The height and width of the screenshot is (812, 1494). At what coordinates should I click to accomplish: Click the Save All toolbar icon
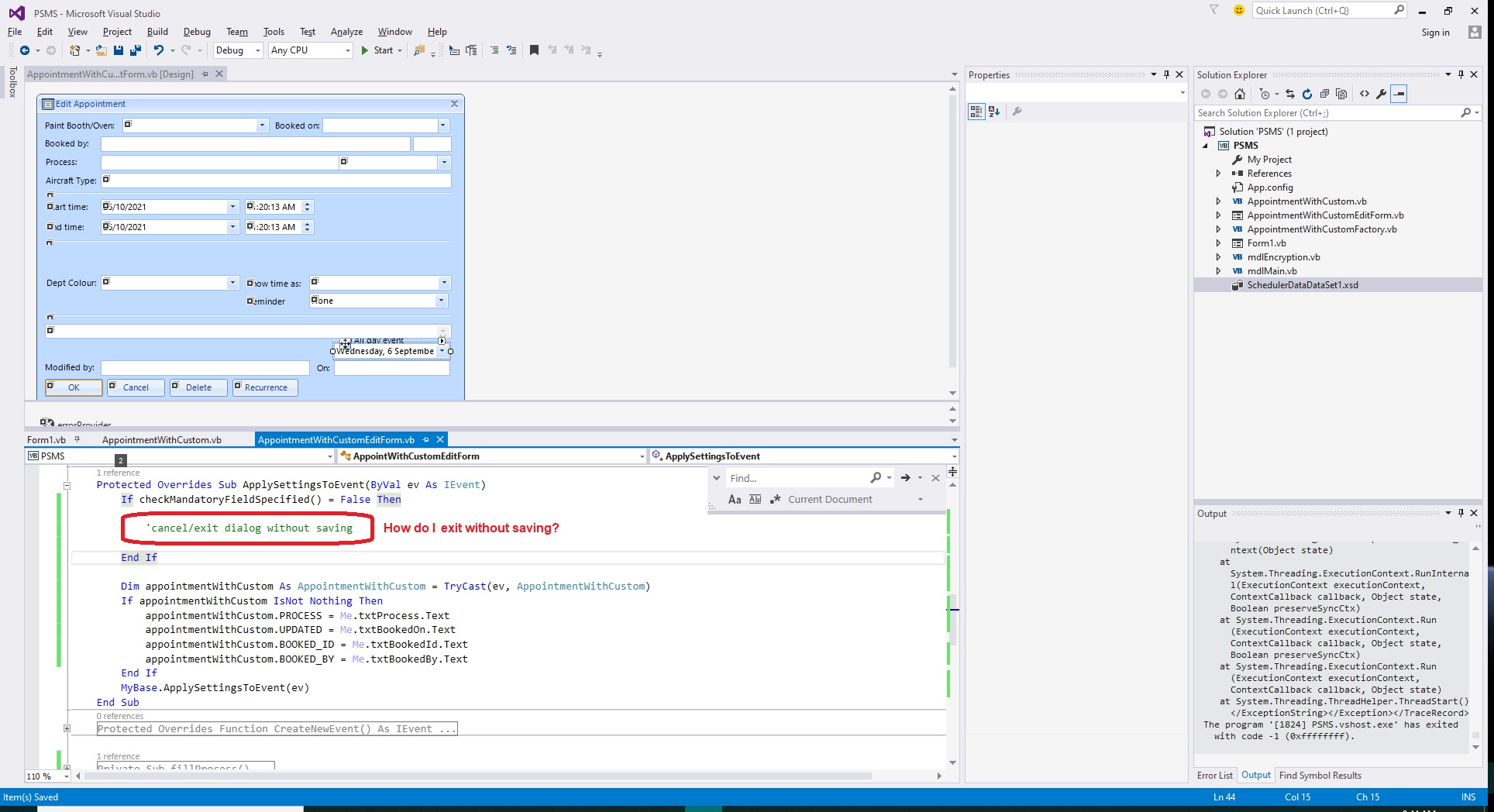pyautogui.click(x=136, y=50)
